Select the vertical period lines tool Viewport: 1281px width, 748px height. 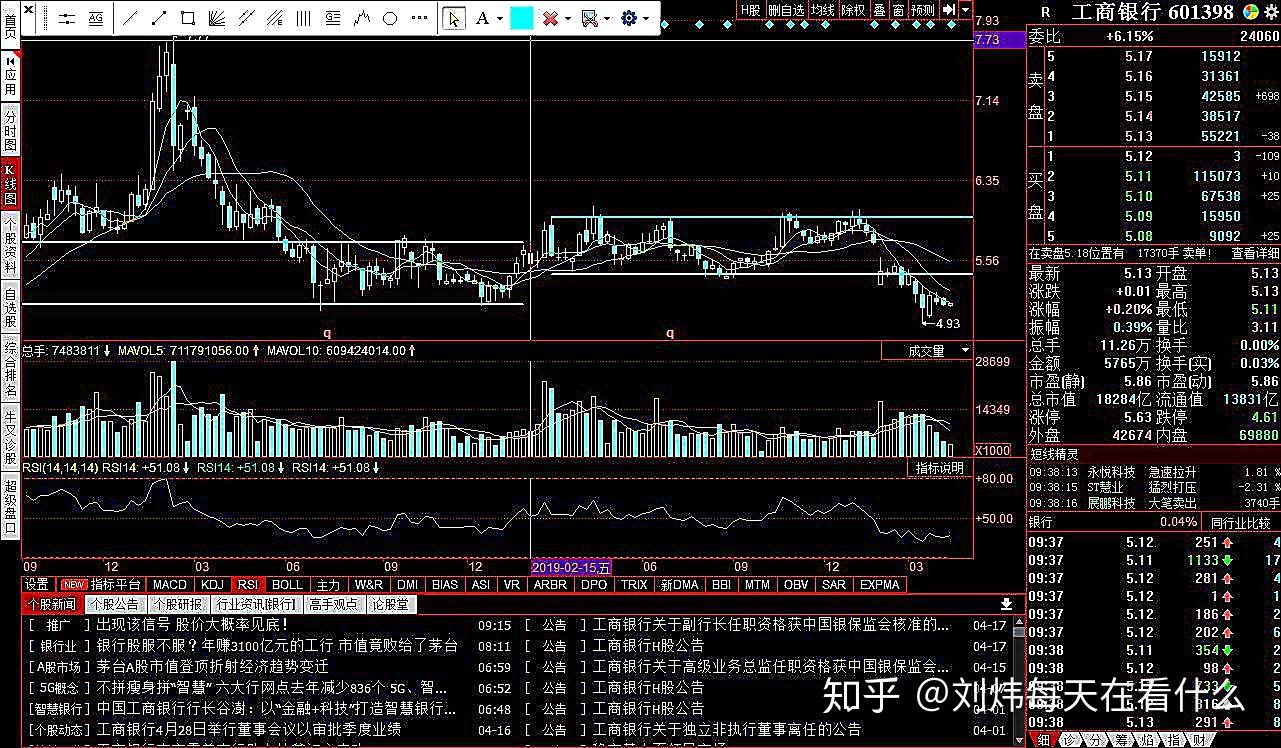coord(303,18)
